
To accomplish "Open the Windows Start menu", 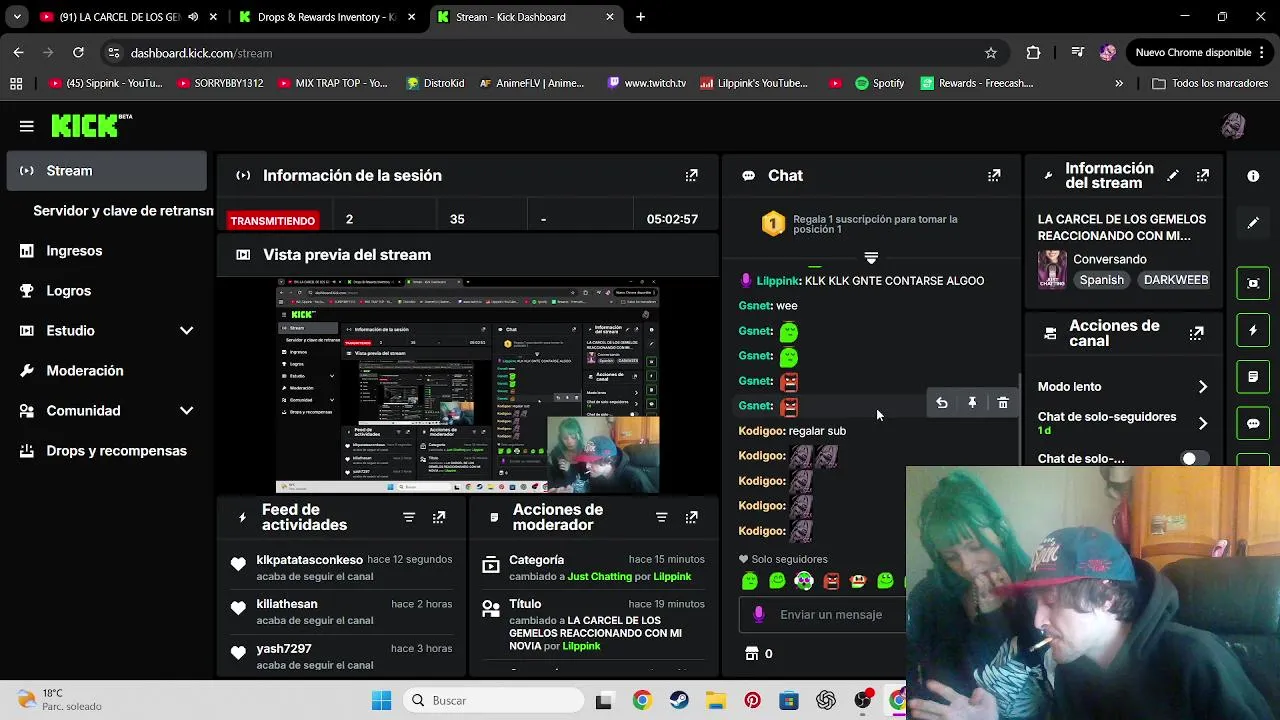I will [x=382, y=701].
